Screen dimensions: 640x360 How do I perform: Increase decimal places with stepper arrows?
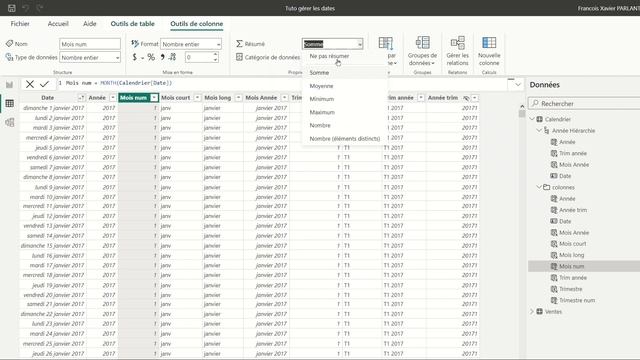pyautogui.click(x=216, y=55)
